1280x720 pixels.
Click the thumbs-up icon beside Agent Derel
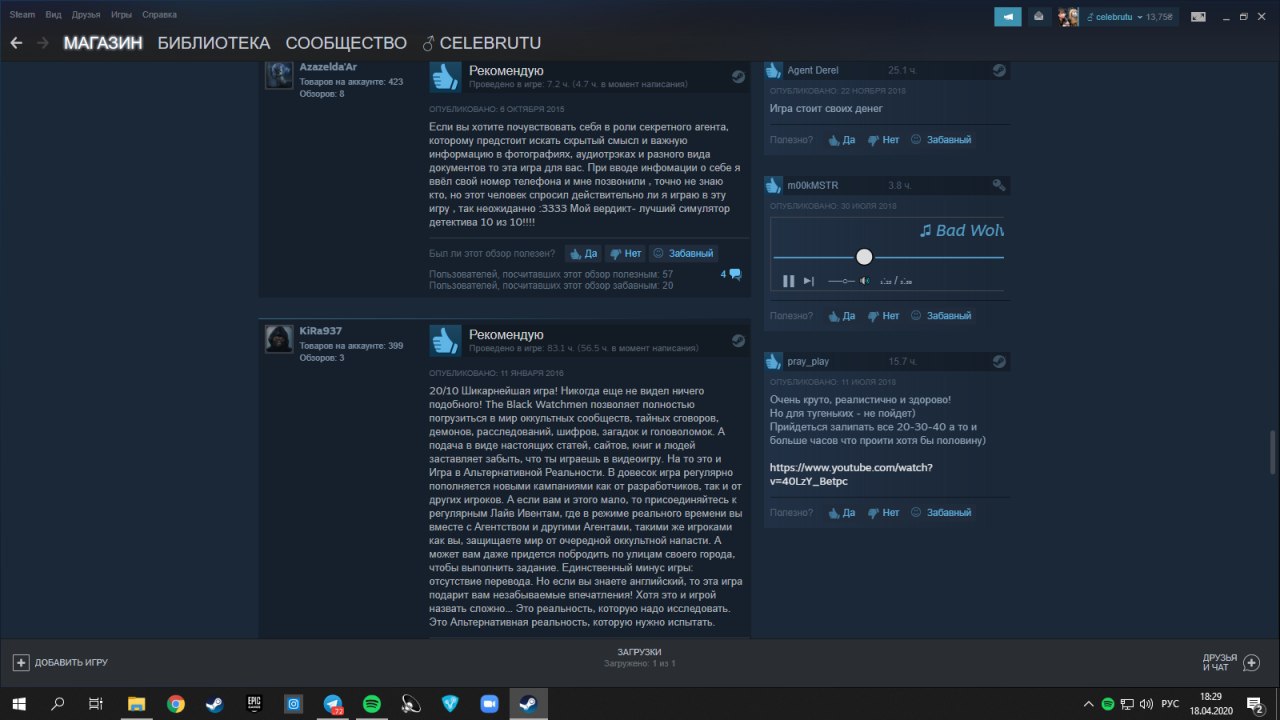pos(773,70)
